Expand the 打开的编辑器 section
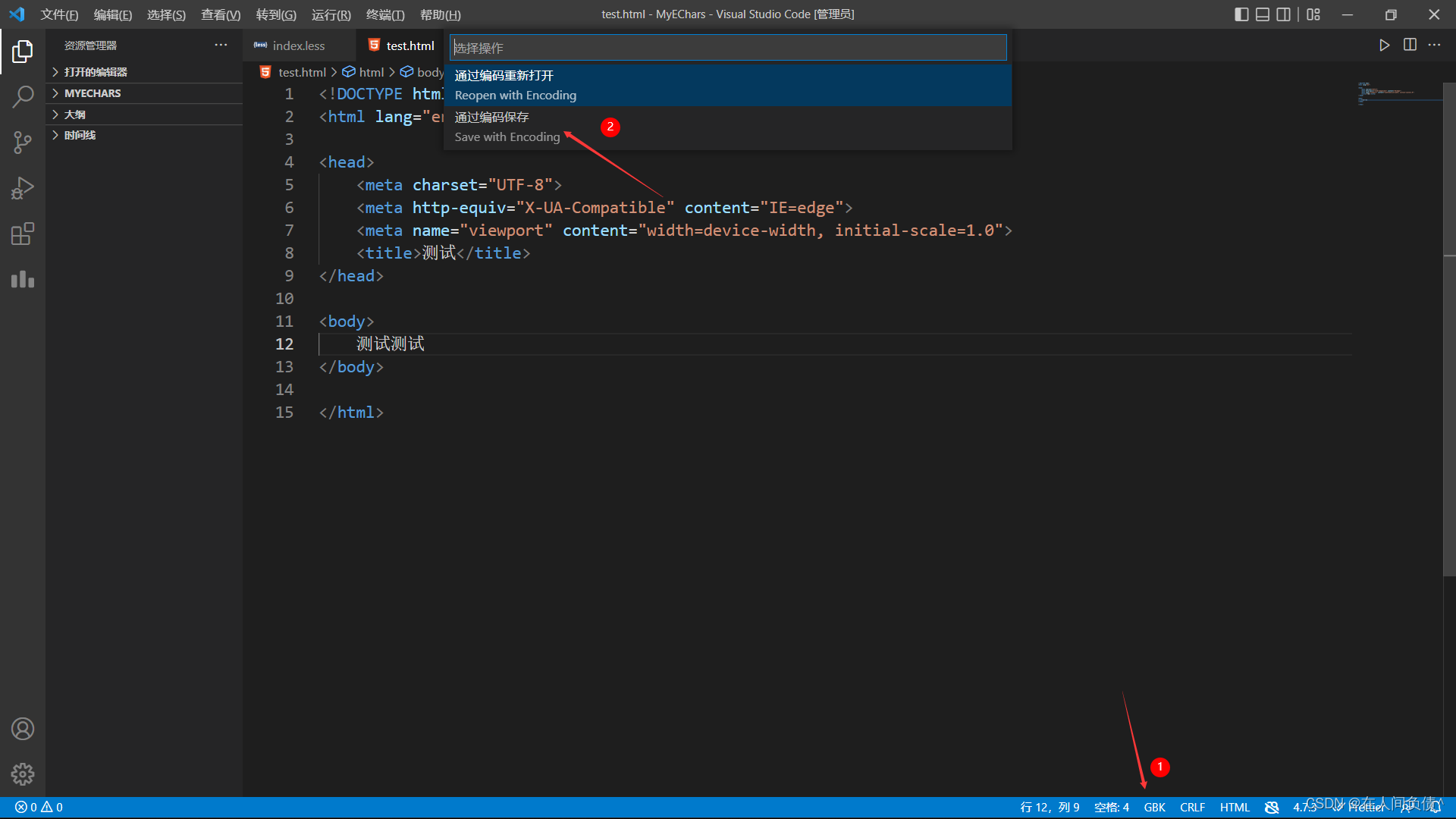 pos(96,72)
